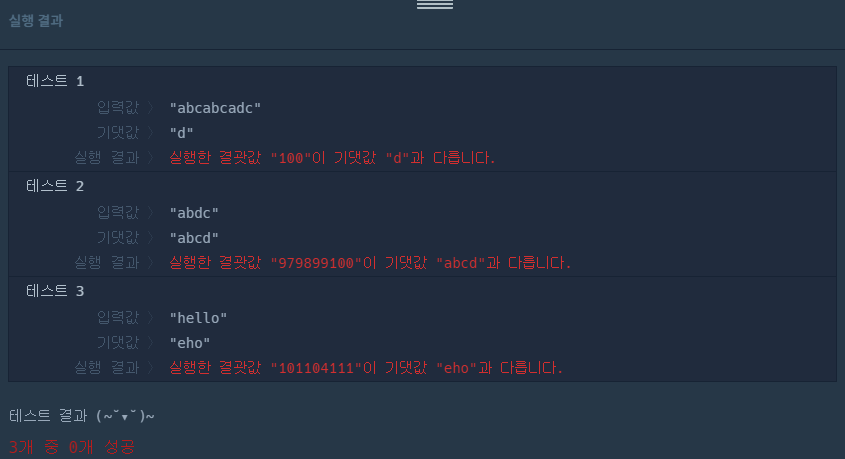Select the 테스트 1 heading
Screen dimensions: 845x459
pos(55,81)
